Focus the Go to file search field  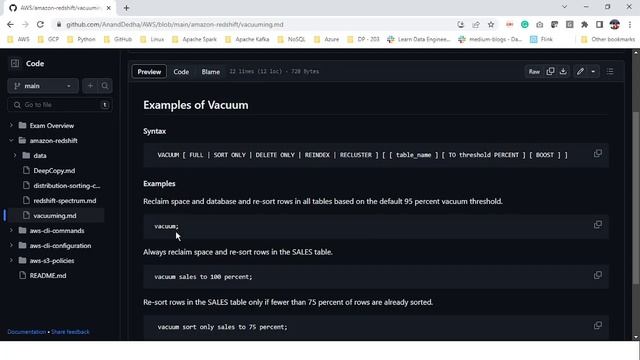[x=60, y=105]
